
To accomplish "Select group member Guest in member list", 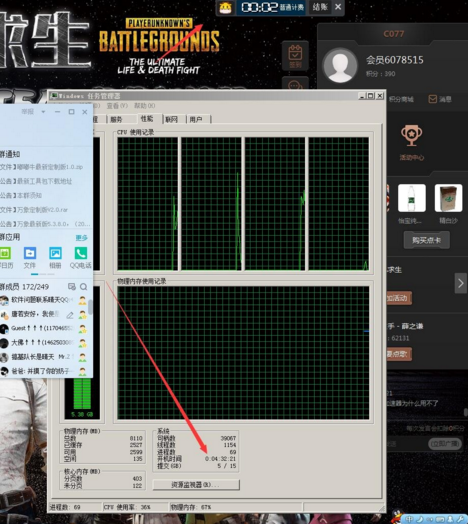I will (43, 329).
